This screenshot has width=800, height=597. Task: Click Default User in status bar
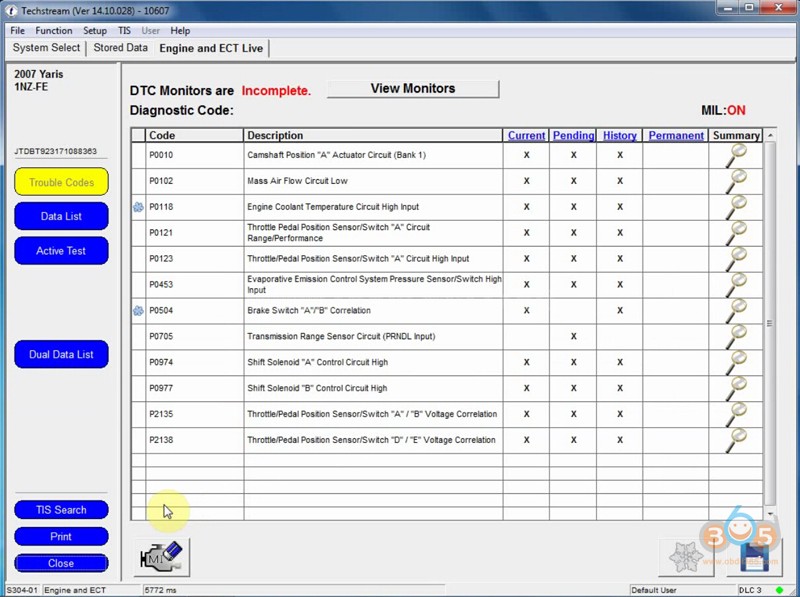[654, 590]
